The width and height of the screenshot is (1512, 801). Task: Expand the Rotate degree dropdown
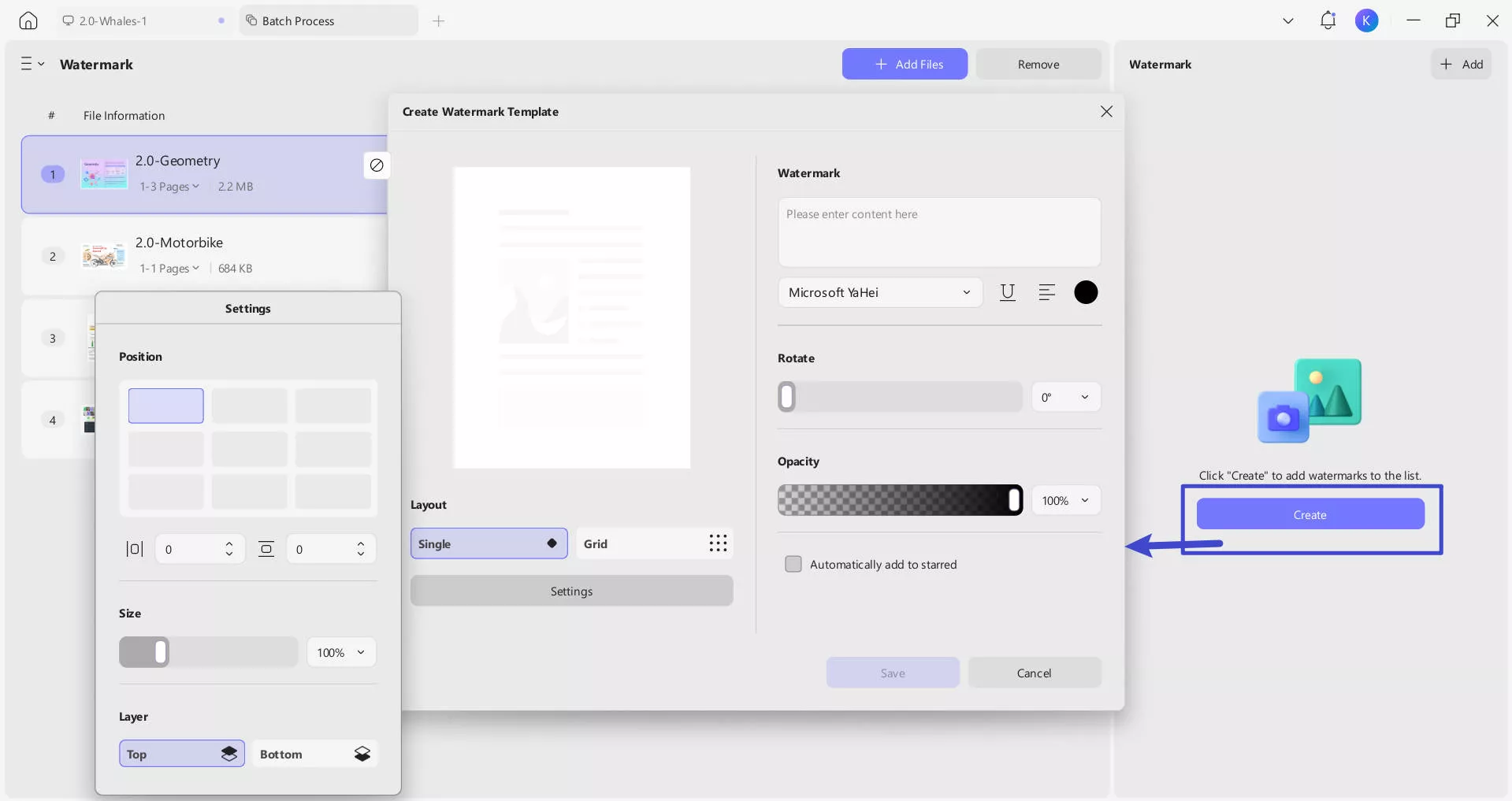[x=1065, y=397]
